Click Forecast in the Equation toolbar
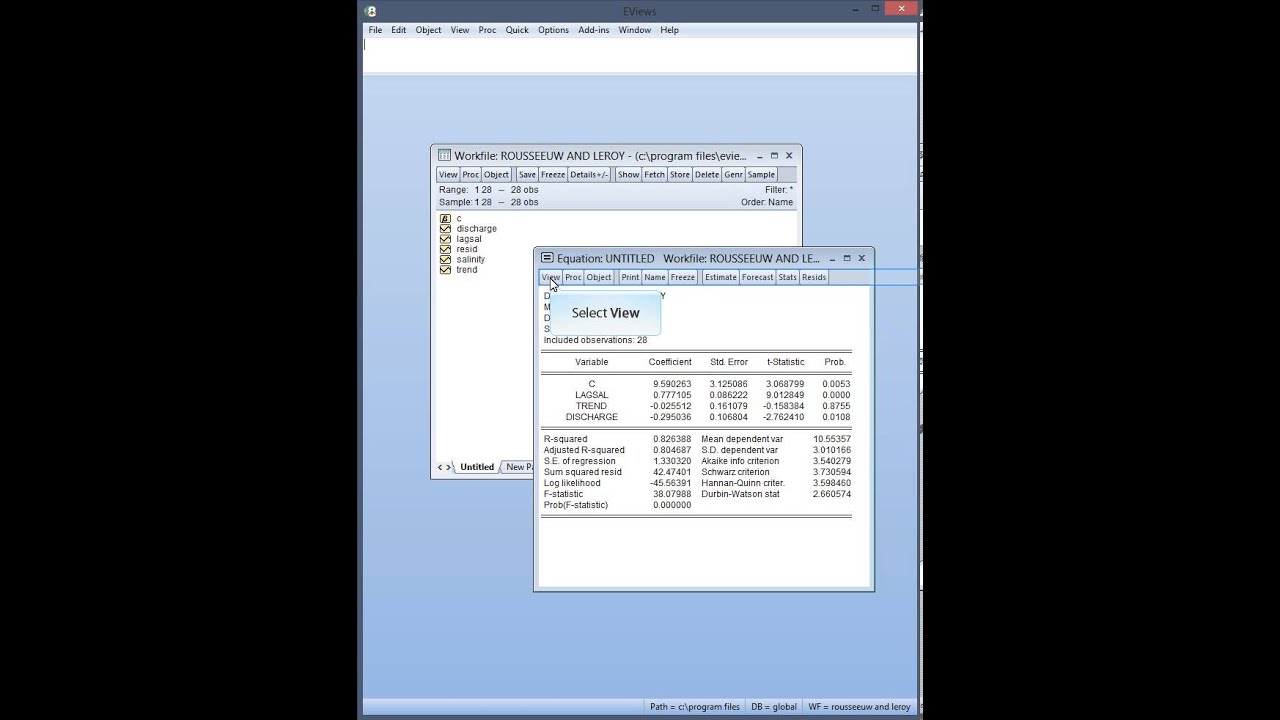The height and width of the screenshot is (720, 1280). pyautogui.click(x=757, y=278)
